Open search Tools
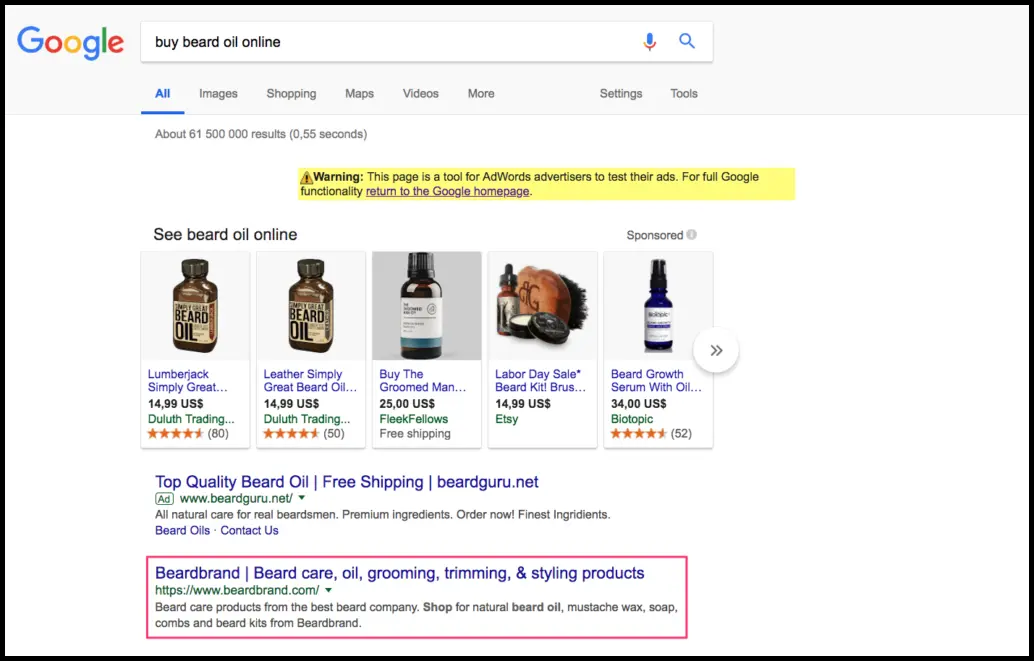Image resolution: width=1034 pixels, height=661 pixels. pos(684,94)
